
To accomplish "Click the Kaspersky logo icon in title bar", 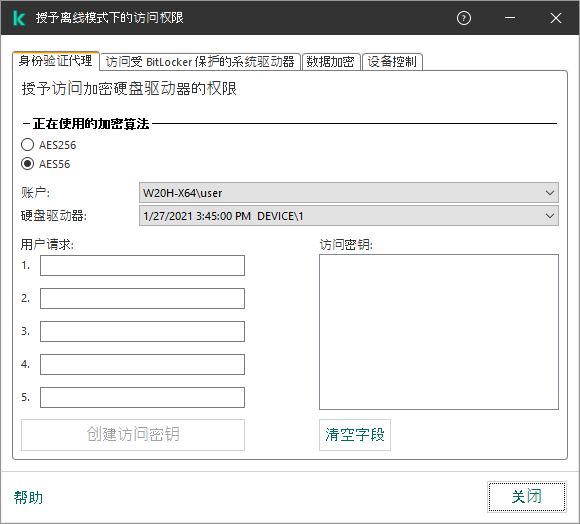I will [19, 18].
